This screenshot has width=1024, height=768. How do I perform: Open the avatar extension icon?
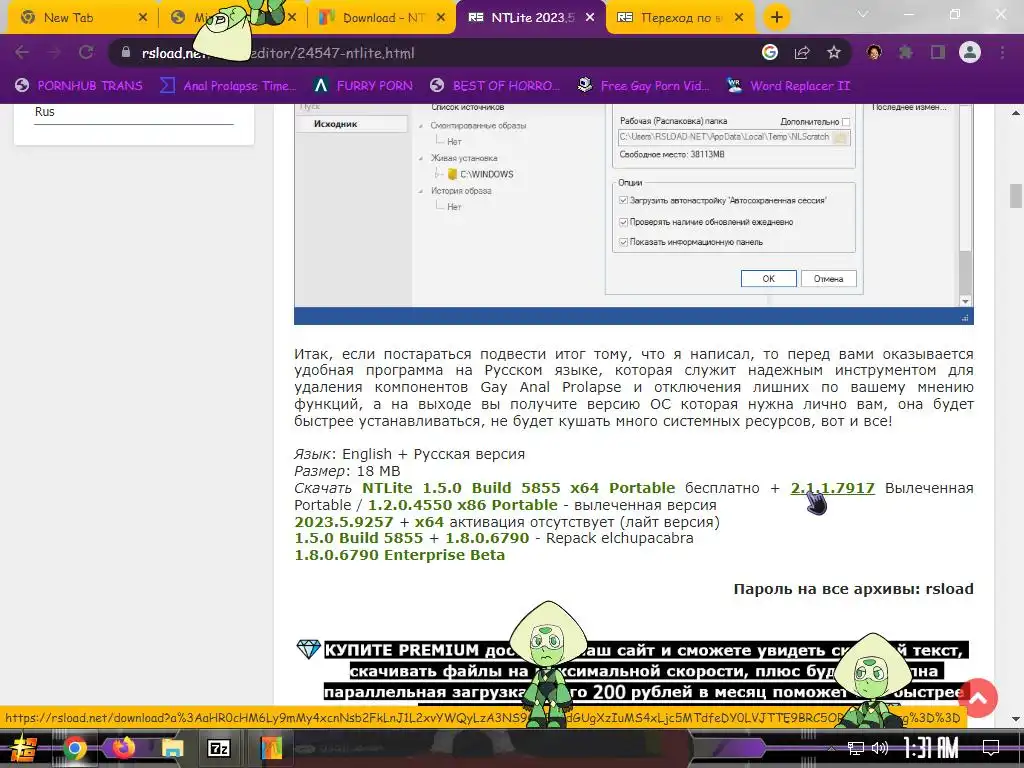(874, 52)
